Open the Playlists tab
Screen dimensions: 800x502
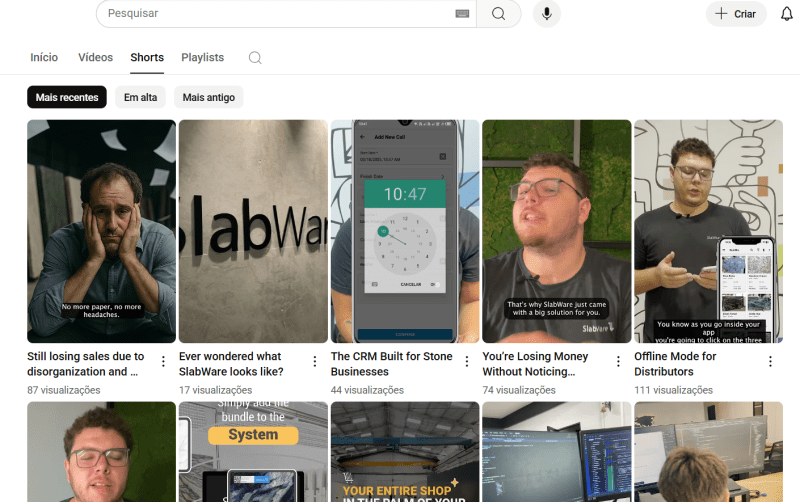pos(203,58)
